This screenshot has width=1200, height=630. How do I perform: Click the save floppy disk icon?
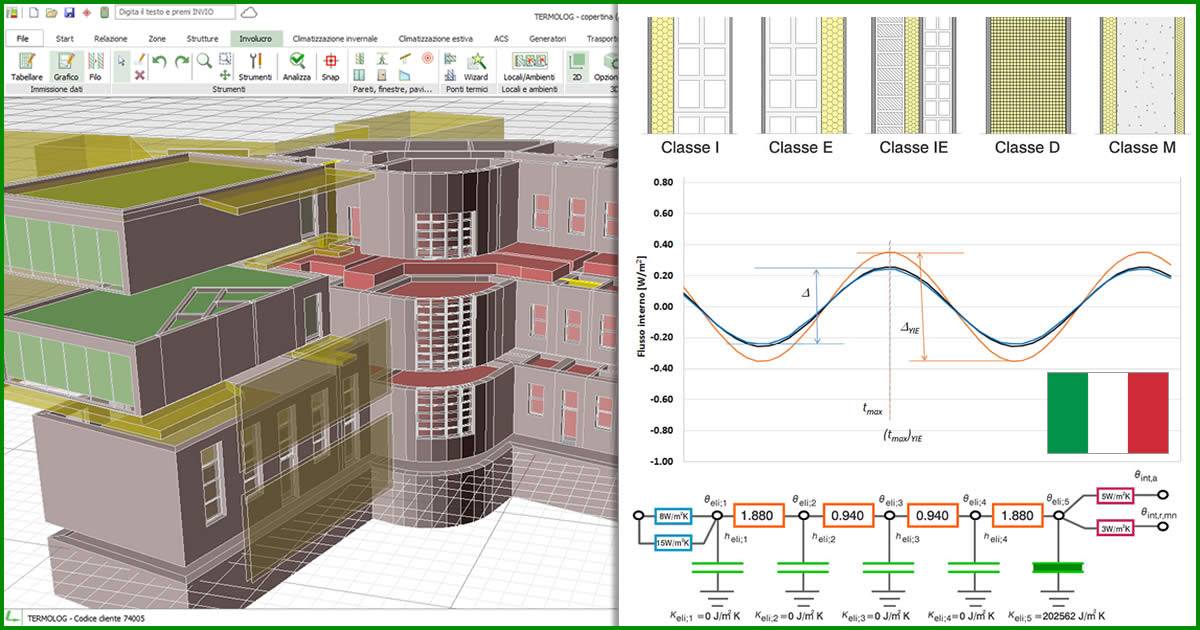(69, 13)
